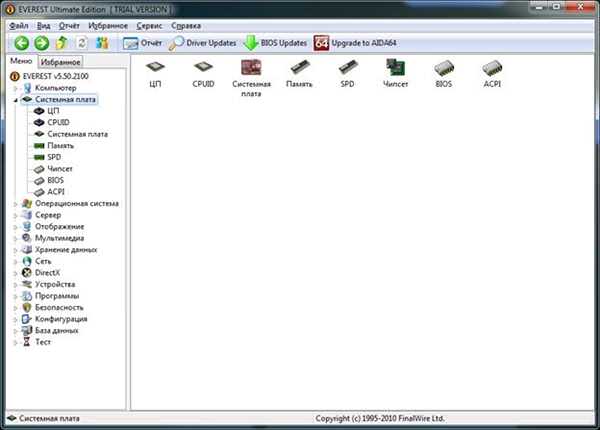The width and height of the screenshot is (600, 430).
Task: Open the SPD icon in main pane
Action: click(x=347, y=74)
